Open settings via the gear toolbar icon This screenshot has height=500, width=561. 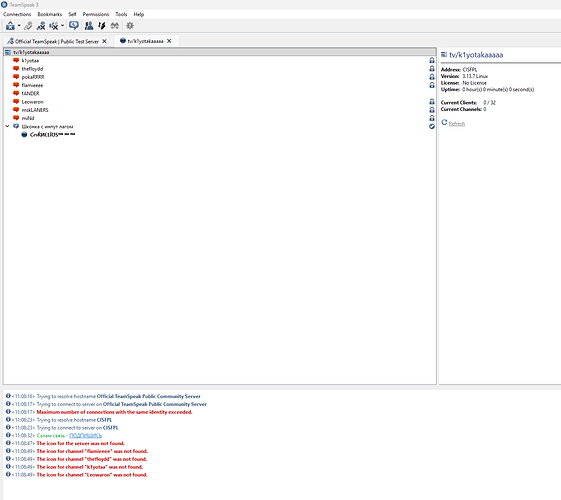coord(130,26)
